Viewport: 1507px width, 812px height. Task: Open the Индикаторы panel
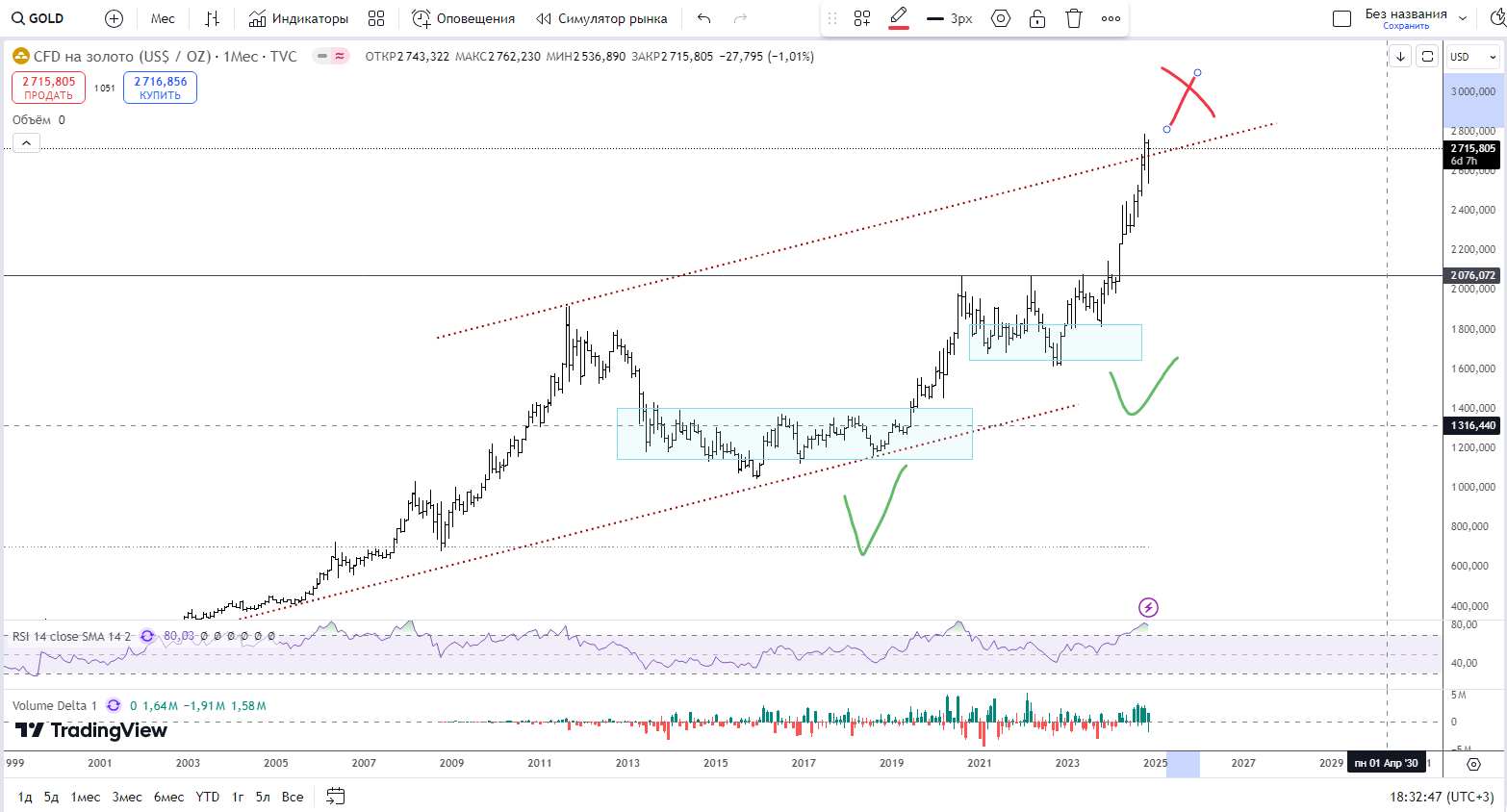pos(298,18)
